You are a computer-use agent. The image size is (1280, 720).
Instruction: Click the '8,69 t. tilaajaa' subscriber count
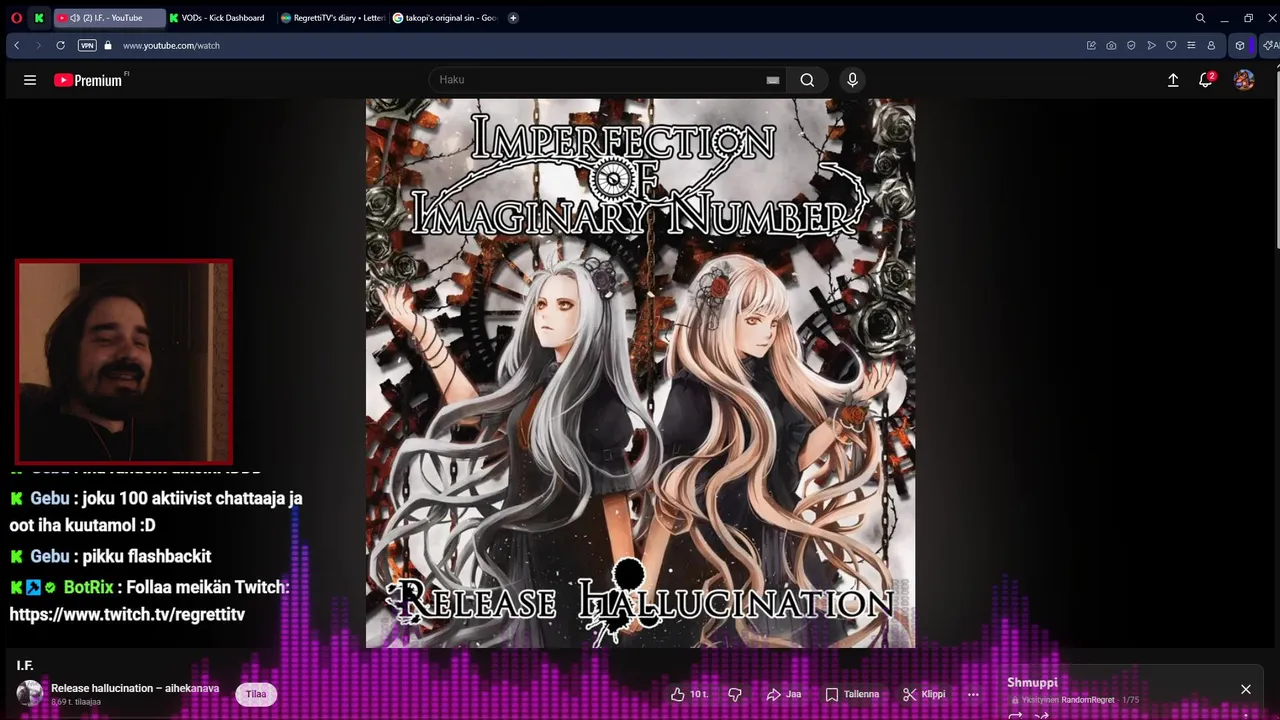pos(76,702)
